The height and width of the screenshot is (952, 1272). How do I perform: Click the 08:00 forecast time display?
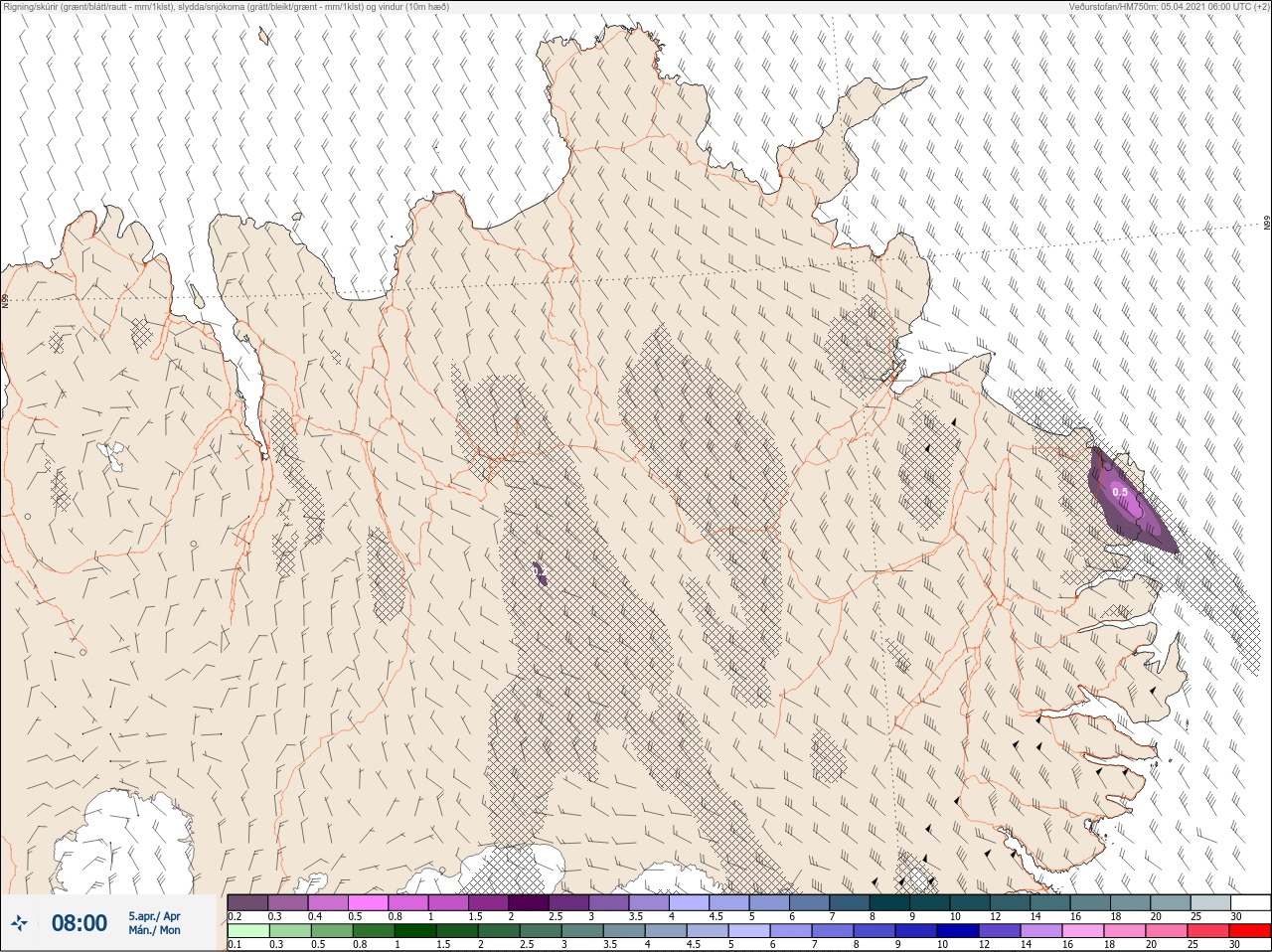[x=79, y=923]
